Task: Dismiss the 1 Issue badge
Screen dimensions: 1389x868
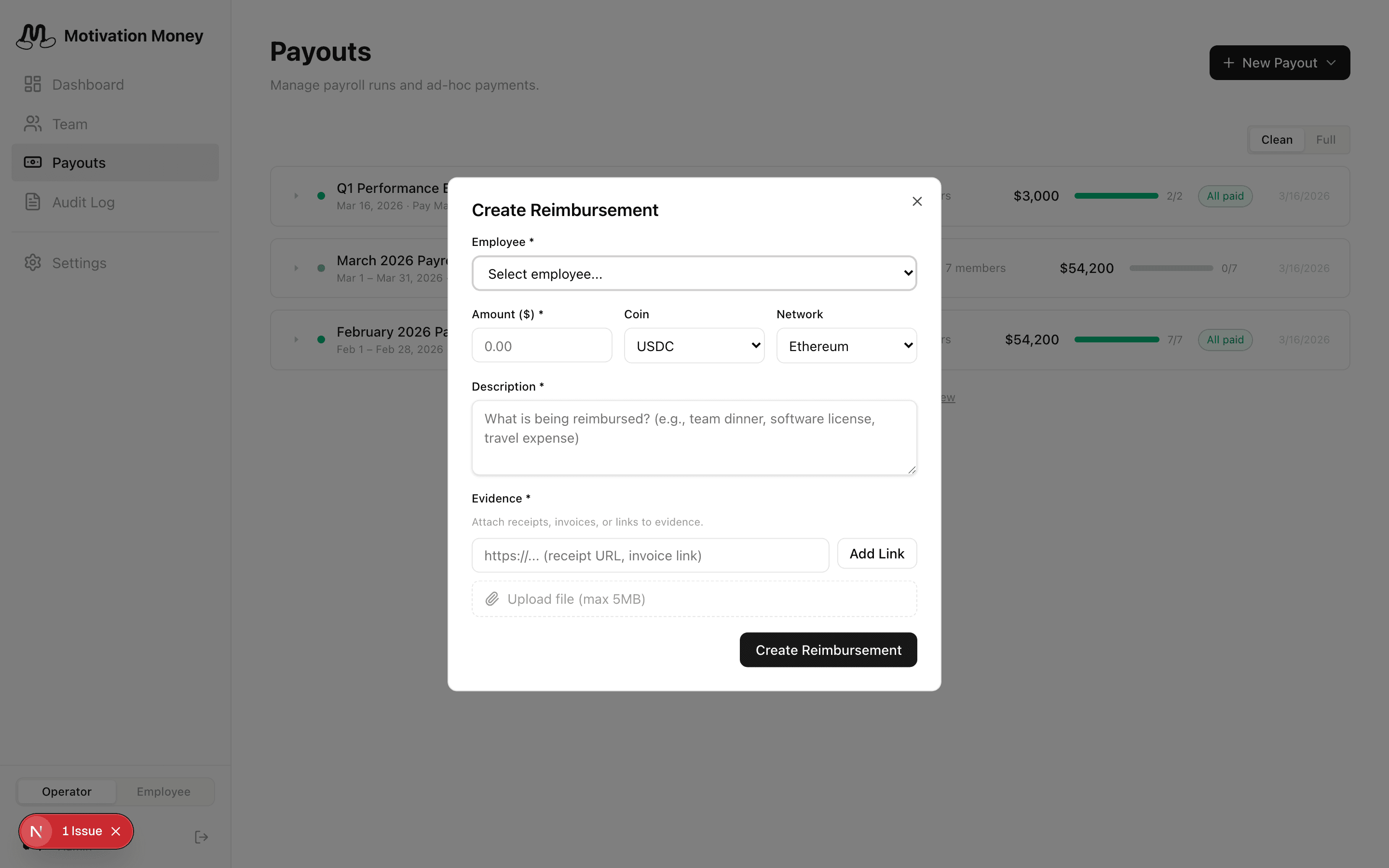Action: click(x=116, y=831)
